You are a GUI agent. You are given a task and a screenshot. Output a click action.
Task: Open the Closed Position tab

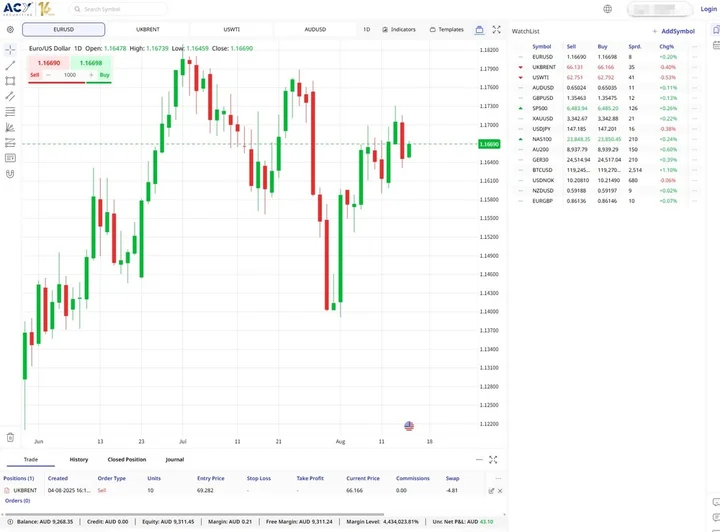pyautogui.click(x=127, y=460)
